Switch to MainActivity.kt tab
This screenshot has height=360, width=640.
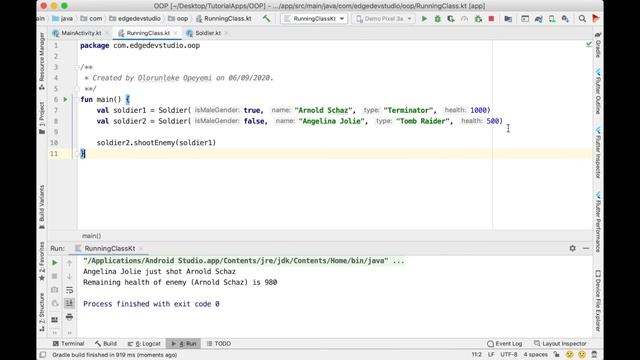(x=81, y=33)
